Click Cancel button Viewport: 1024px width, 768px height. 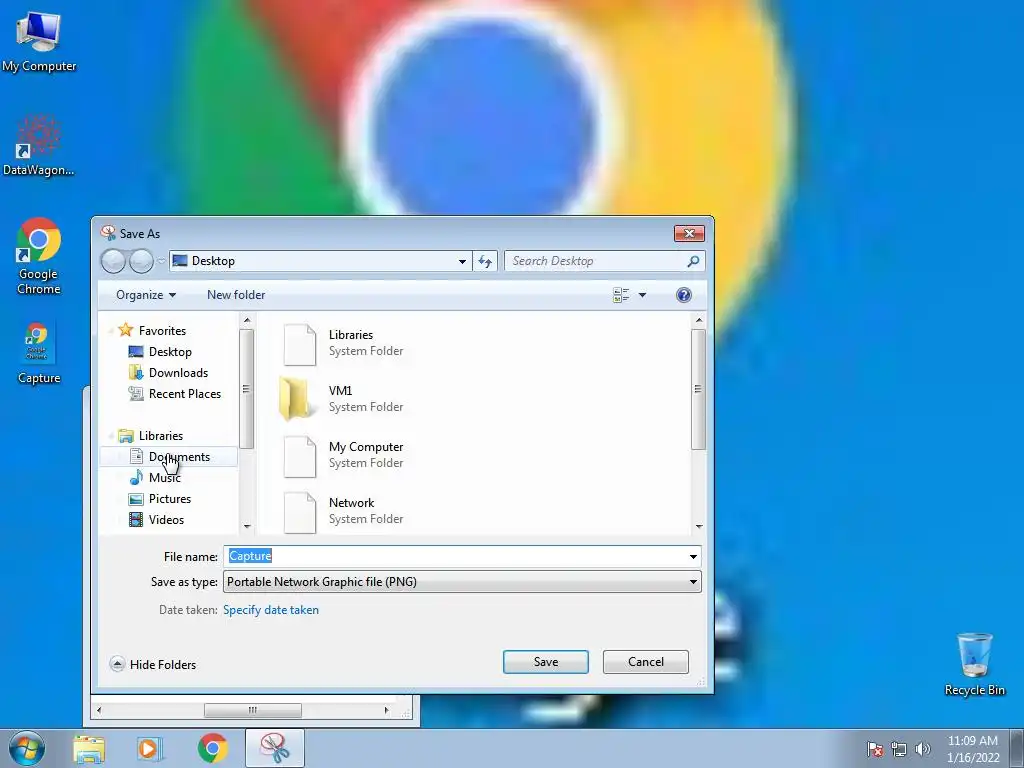(x=645, y=662)
